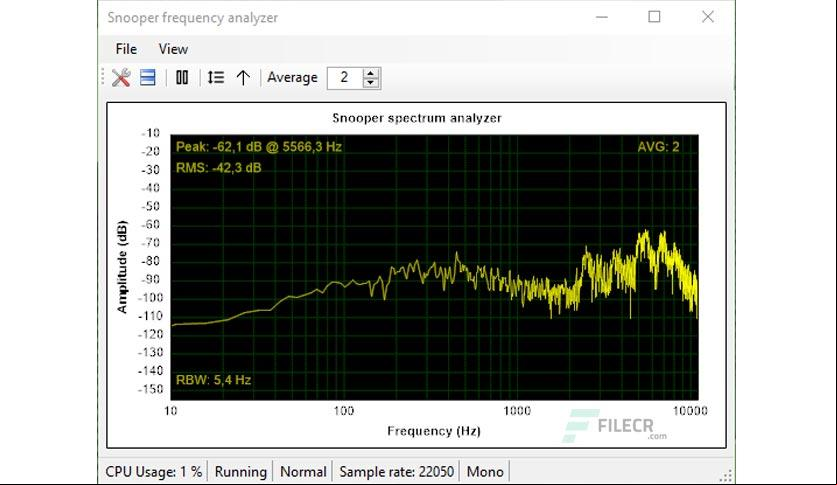This screenshot has width=837, height=485.
Task: Click the Frequency (Hz) axis label
Action: pyautogui.click(x=434, y=431)
